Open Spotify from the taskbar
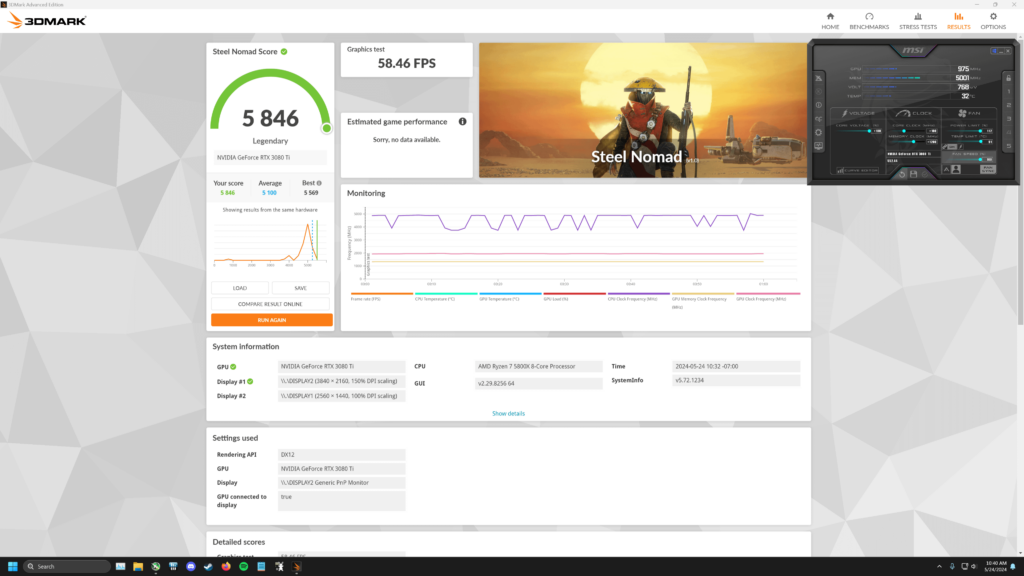This screenshot has height=576, width=1024. [244, 566]
